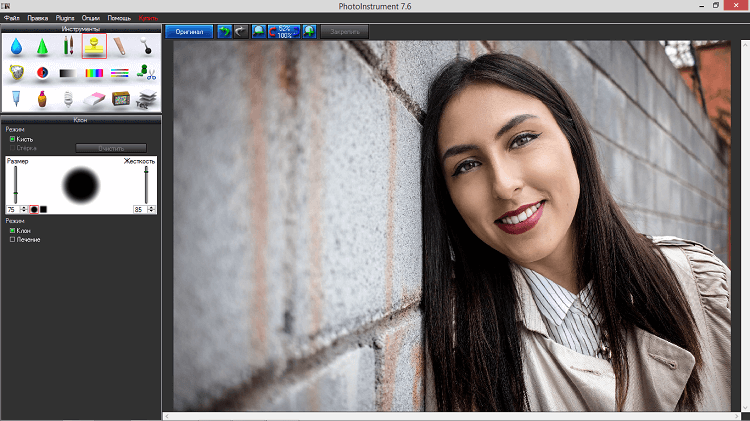This screenshot has height=421, width=750.
Task: Select the light bulb tool
Action: coord(68,98)
